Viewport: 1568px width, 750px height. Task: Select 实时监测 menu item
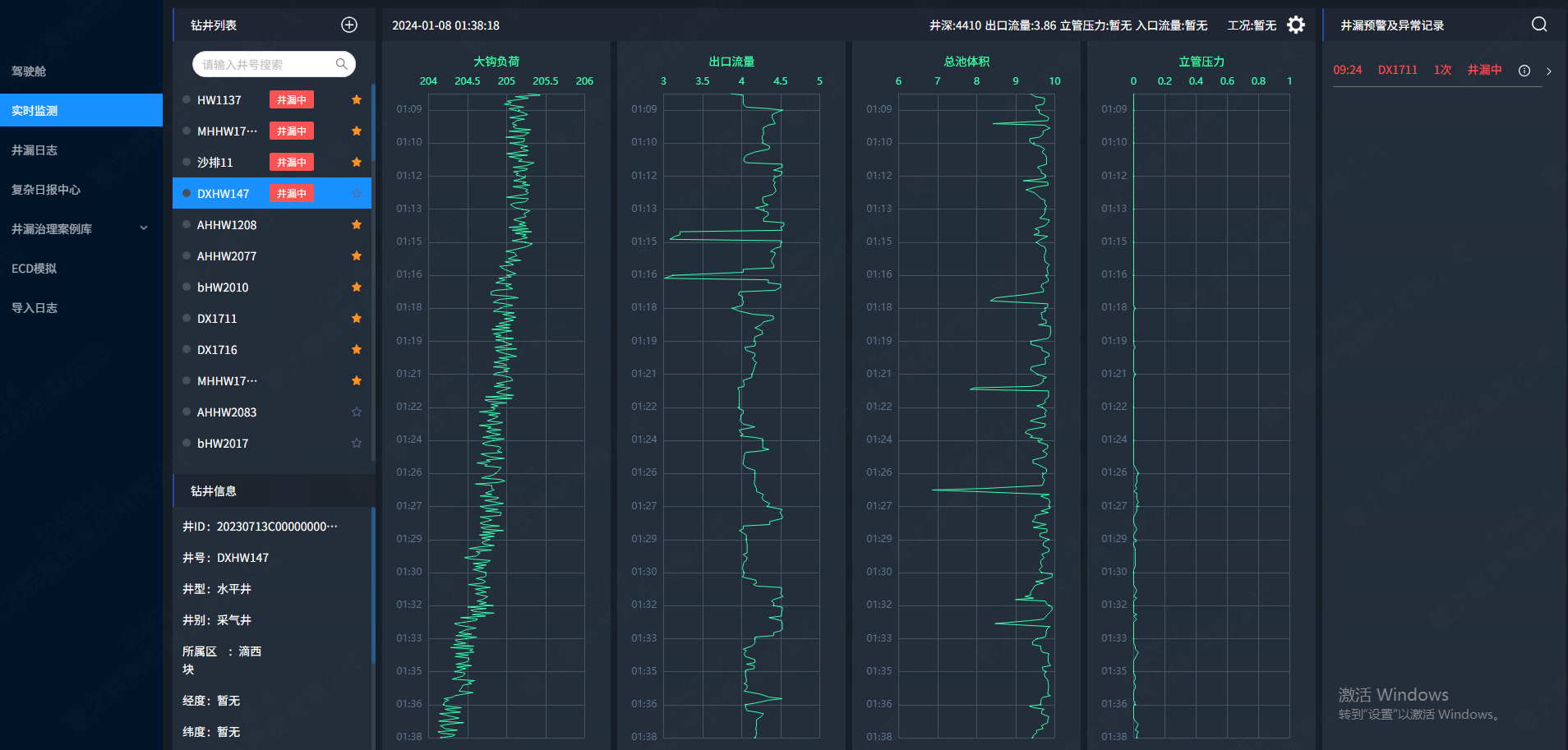(x=81, y=110)
